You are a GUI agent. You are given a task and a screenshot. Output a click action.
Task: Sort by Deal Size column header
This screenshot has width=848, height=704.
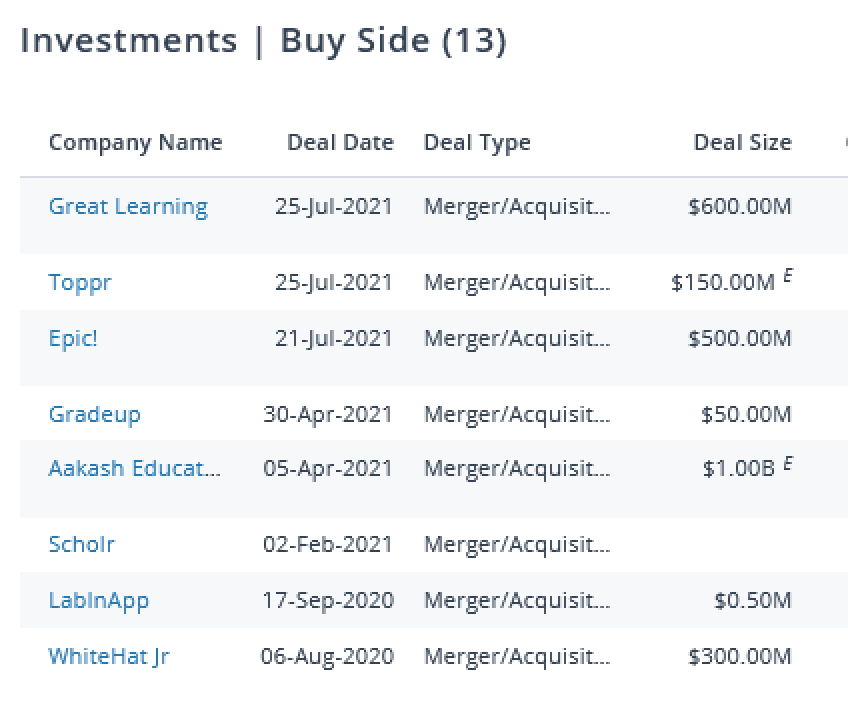coord(742,142)
